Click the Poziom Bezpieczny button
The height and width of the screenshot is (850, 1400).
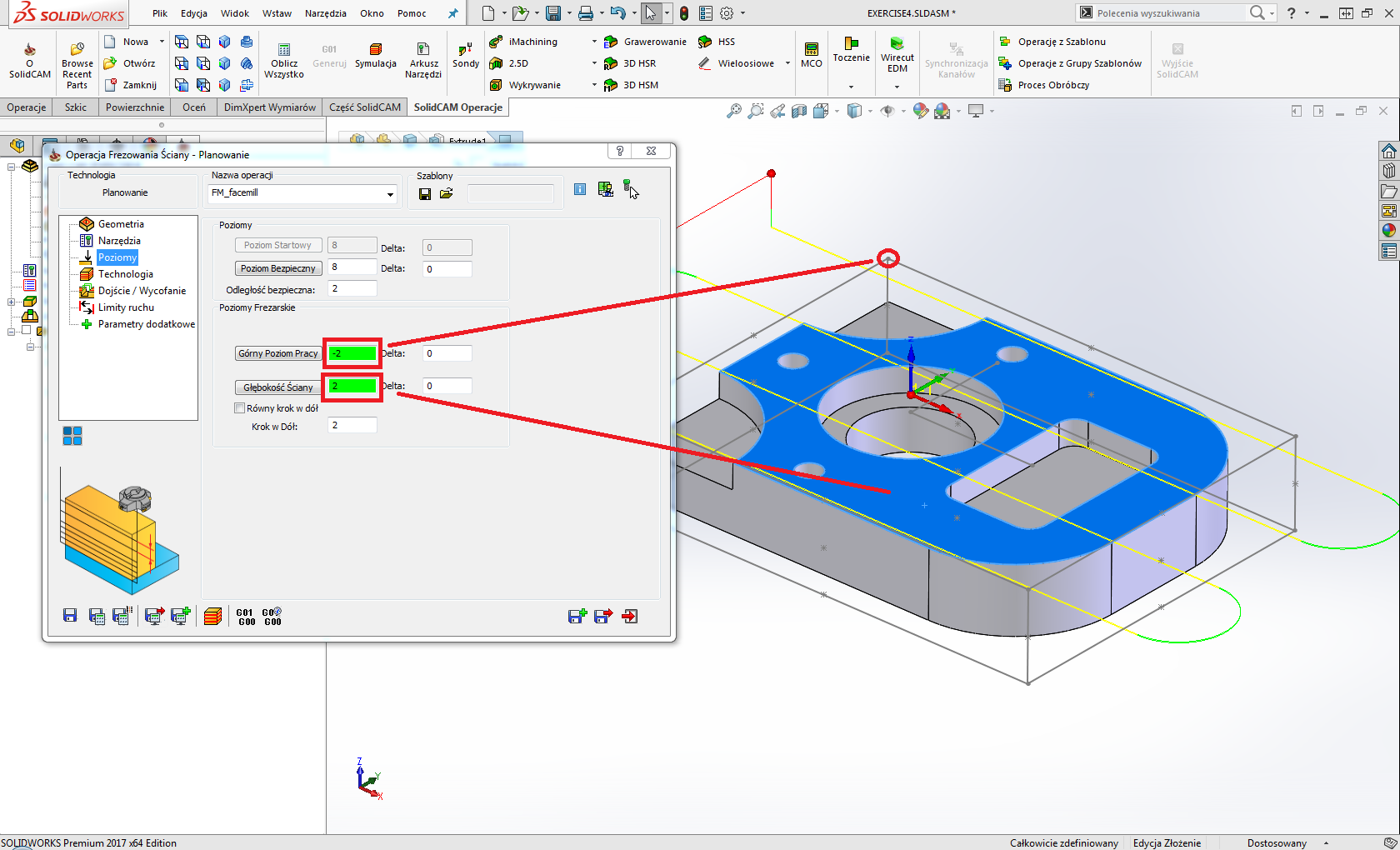277,267
